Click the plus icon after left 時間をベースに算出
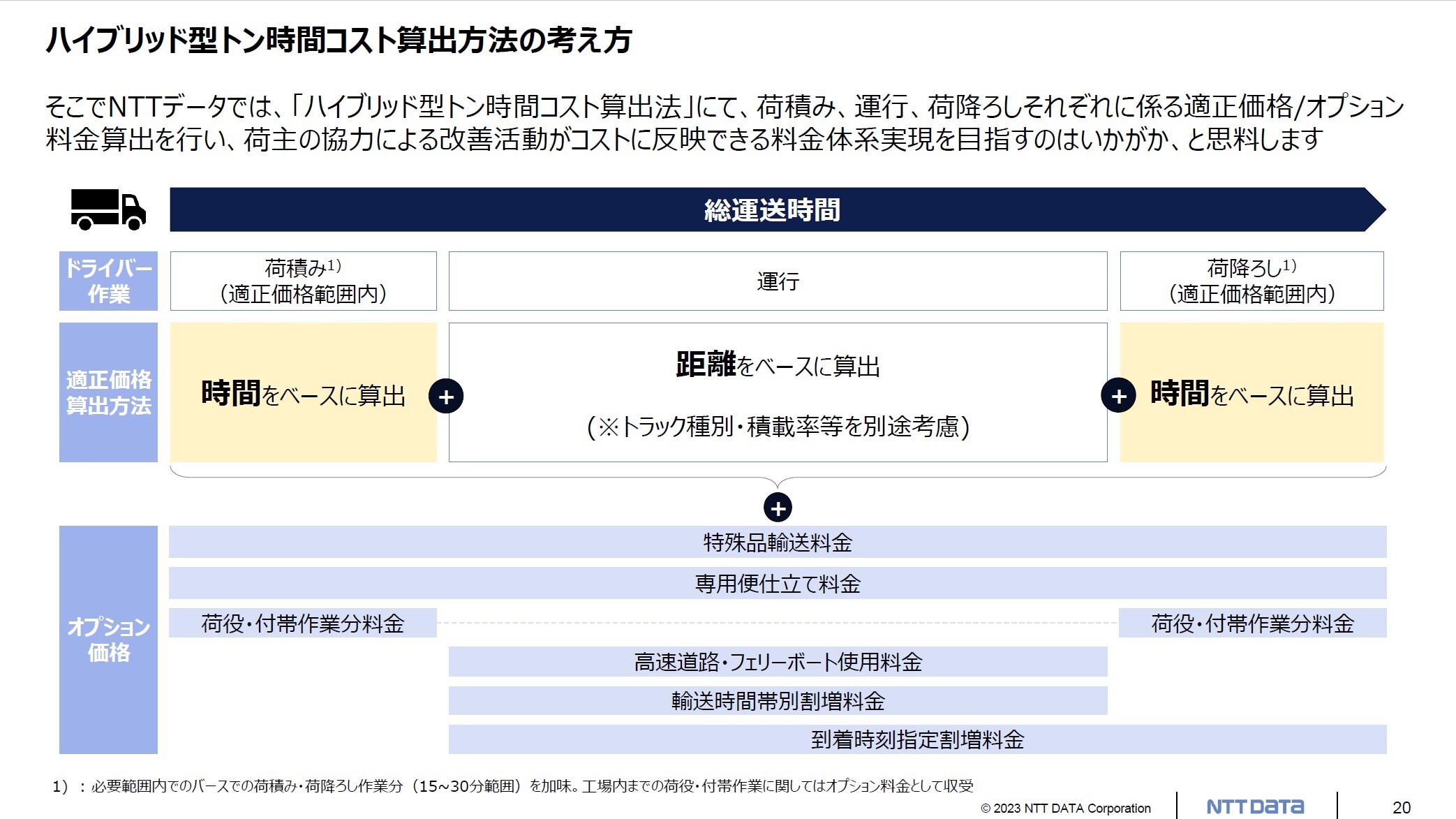Viewport: 1456px width, 819px height. tap(446, 397)
